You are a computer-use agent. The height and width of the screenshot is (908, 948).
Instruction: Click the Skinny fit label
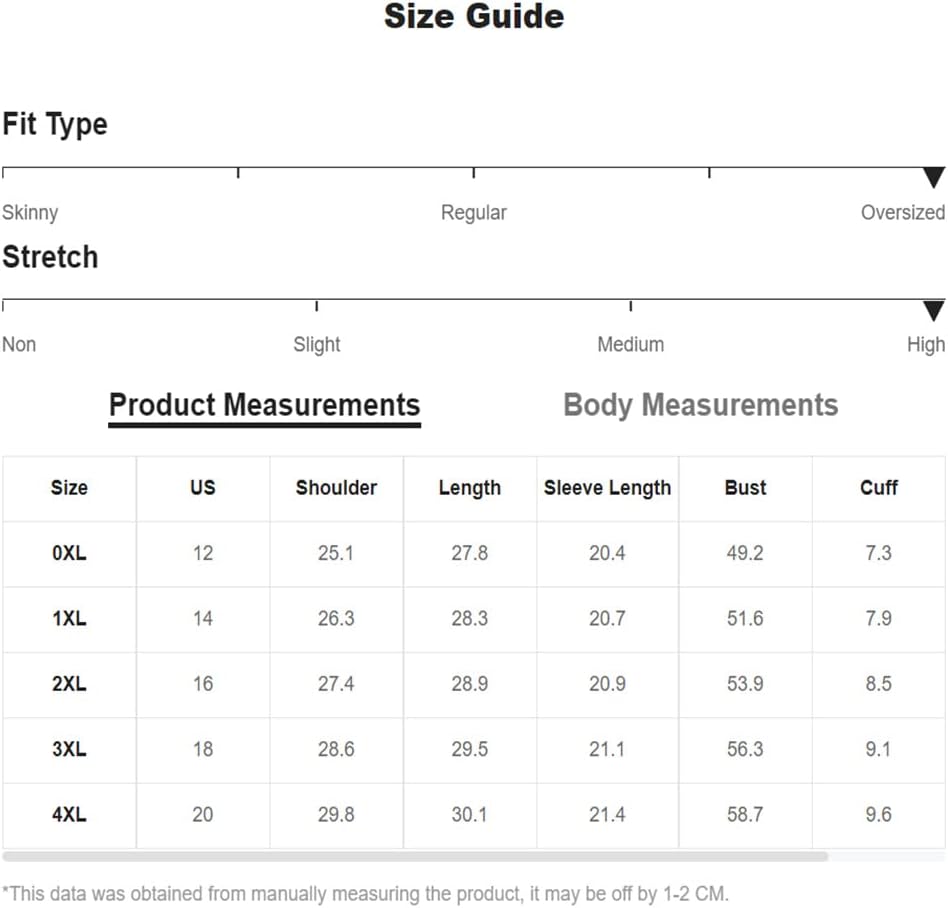point(30,213)
